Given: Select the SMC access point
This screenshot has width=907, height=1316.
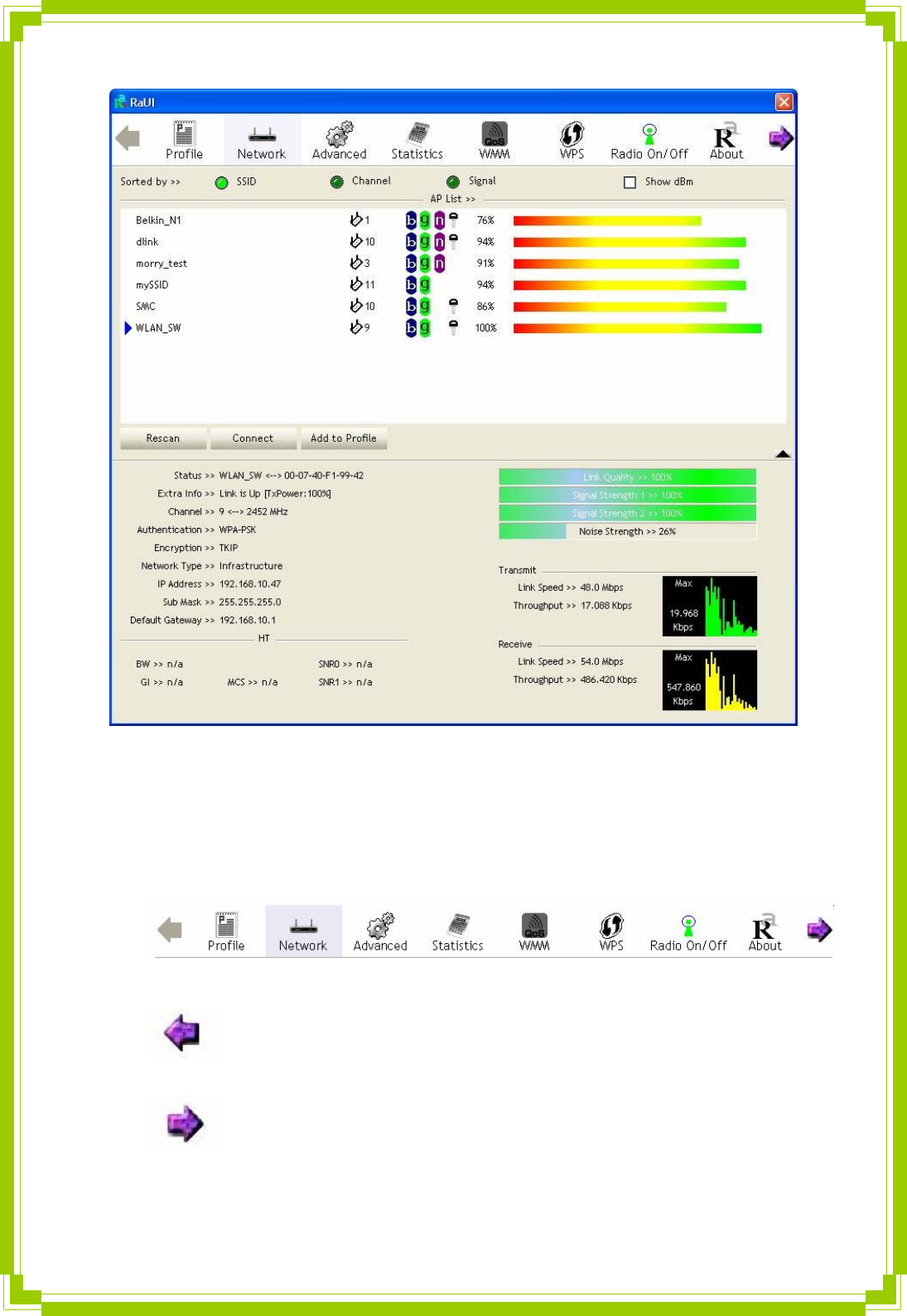Looking at the screenshot, I should pos(453,306).
